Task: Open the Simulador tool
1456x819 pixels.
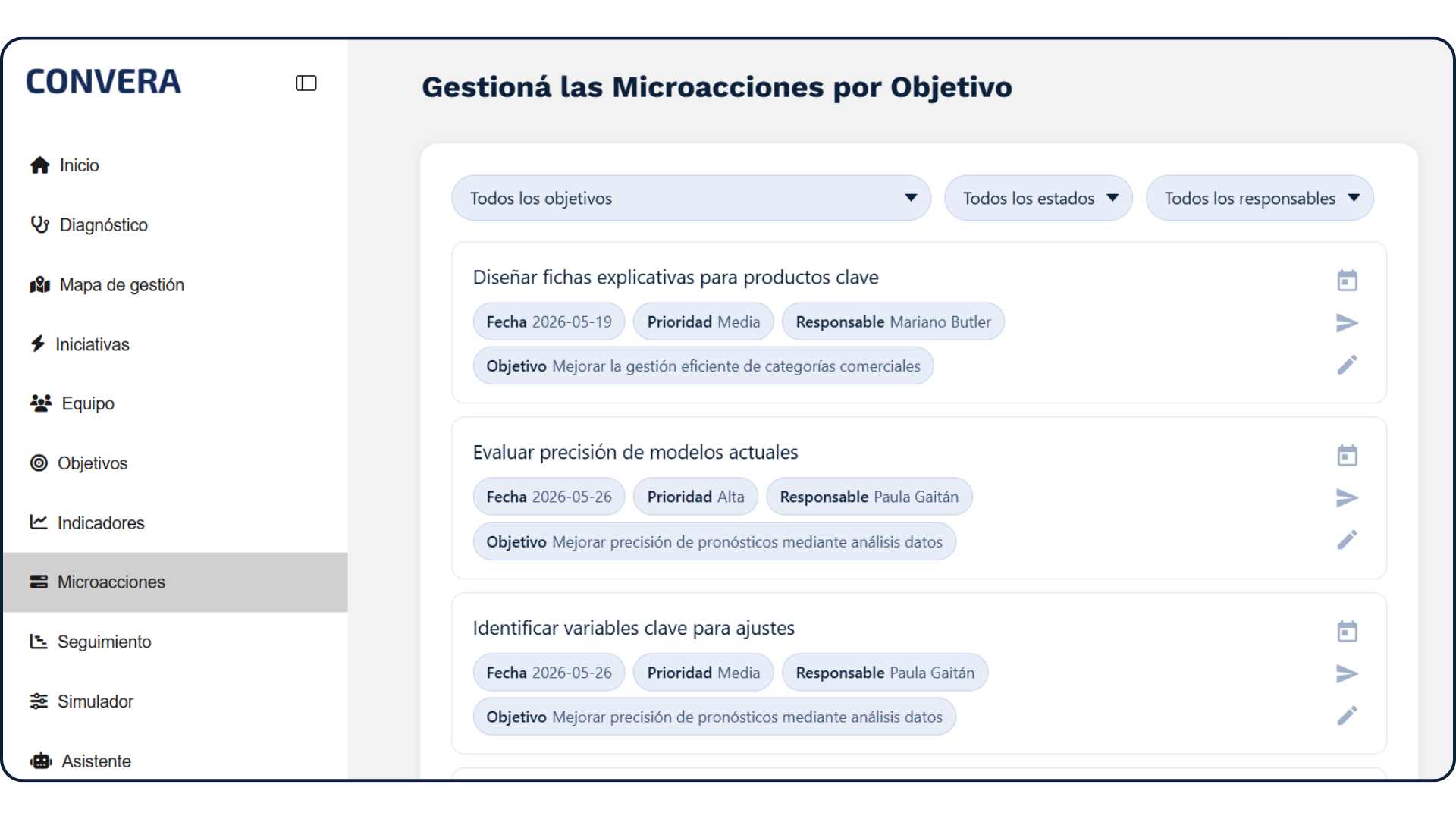Action: tap(175, 701)
